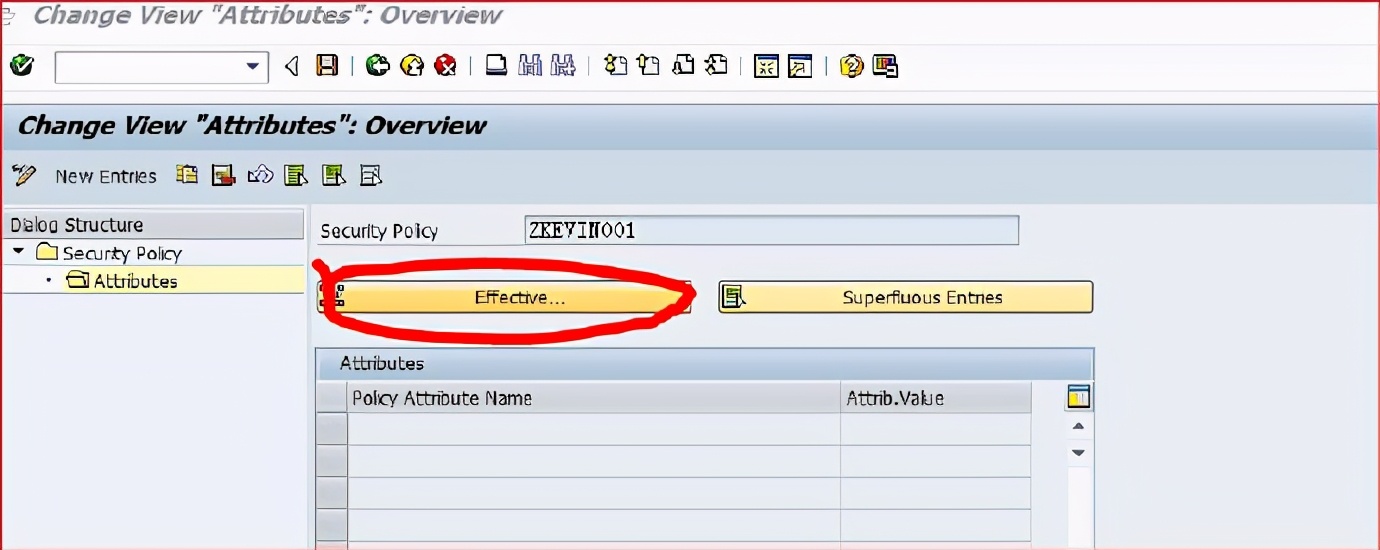This screenshot has width=1380, height=550.
Task: Click the yellow Exit arrow icon
Action: 412,67
